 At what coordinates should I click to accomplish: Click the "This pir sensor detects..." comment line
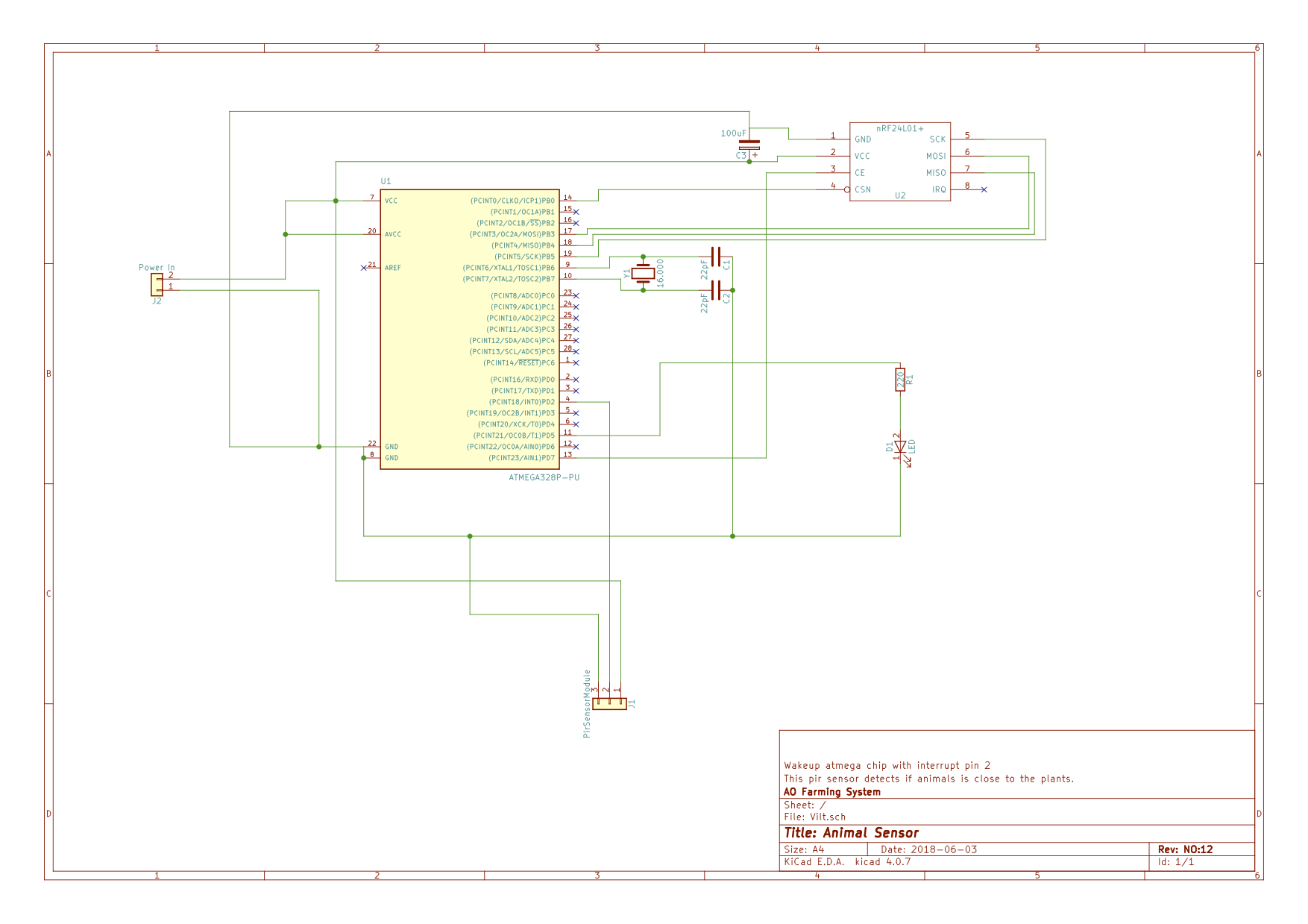929,779
